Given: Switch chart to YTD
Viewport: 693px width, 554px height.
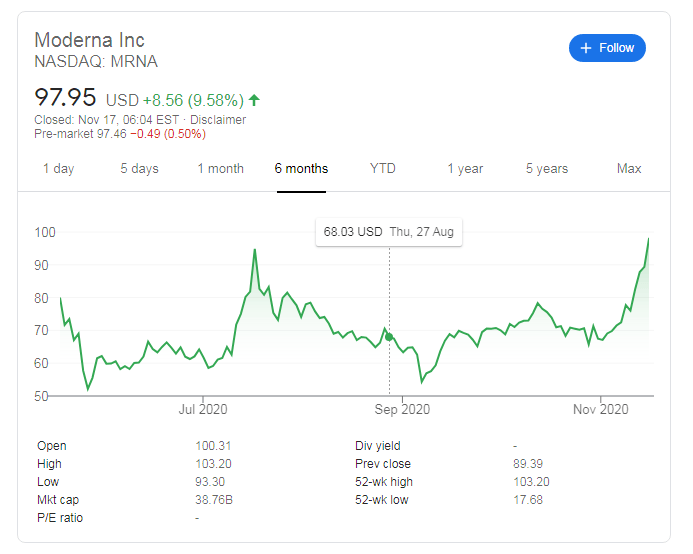Looking at the screenshot, I should 383,168.
